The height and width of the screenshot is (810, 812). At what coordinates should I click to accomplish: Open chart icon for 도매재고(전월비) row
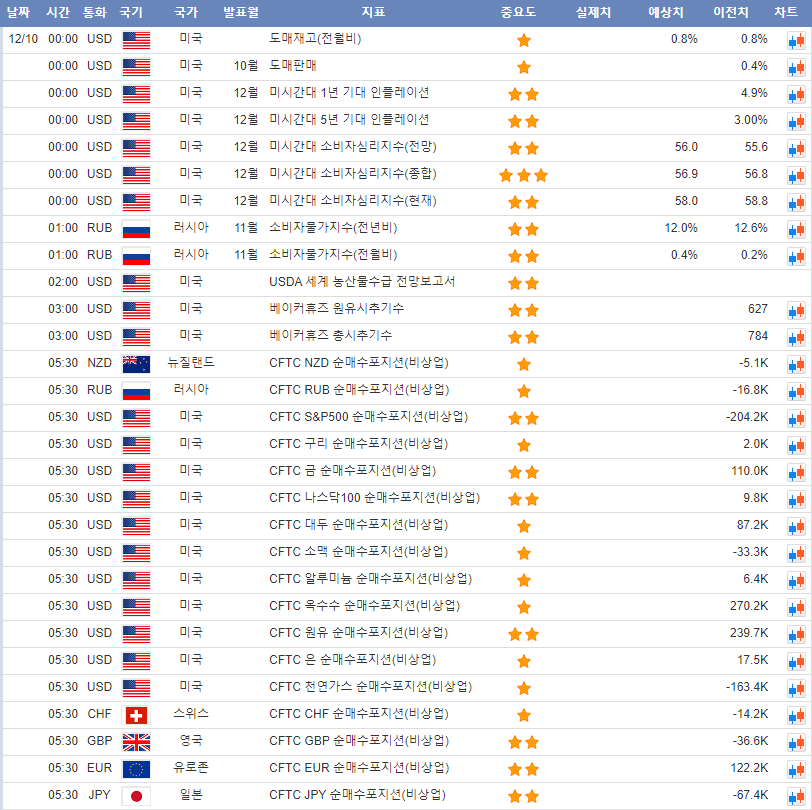point(795,40)
